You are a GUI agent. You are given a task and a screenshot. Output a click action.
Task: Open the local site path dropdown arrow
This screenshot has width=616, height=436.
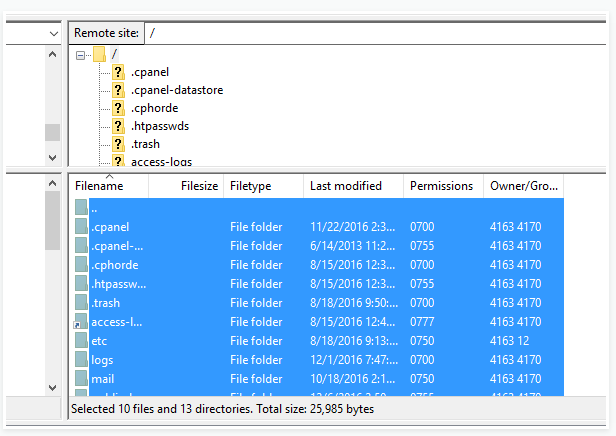pos(54,34)
